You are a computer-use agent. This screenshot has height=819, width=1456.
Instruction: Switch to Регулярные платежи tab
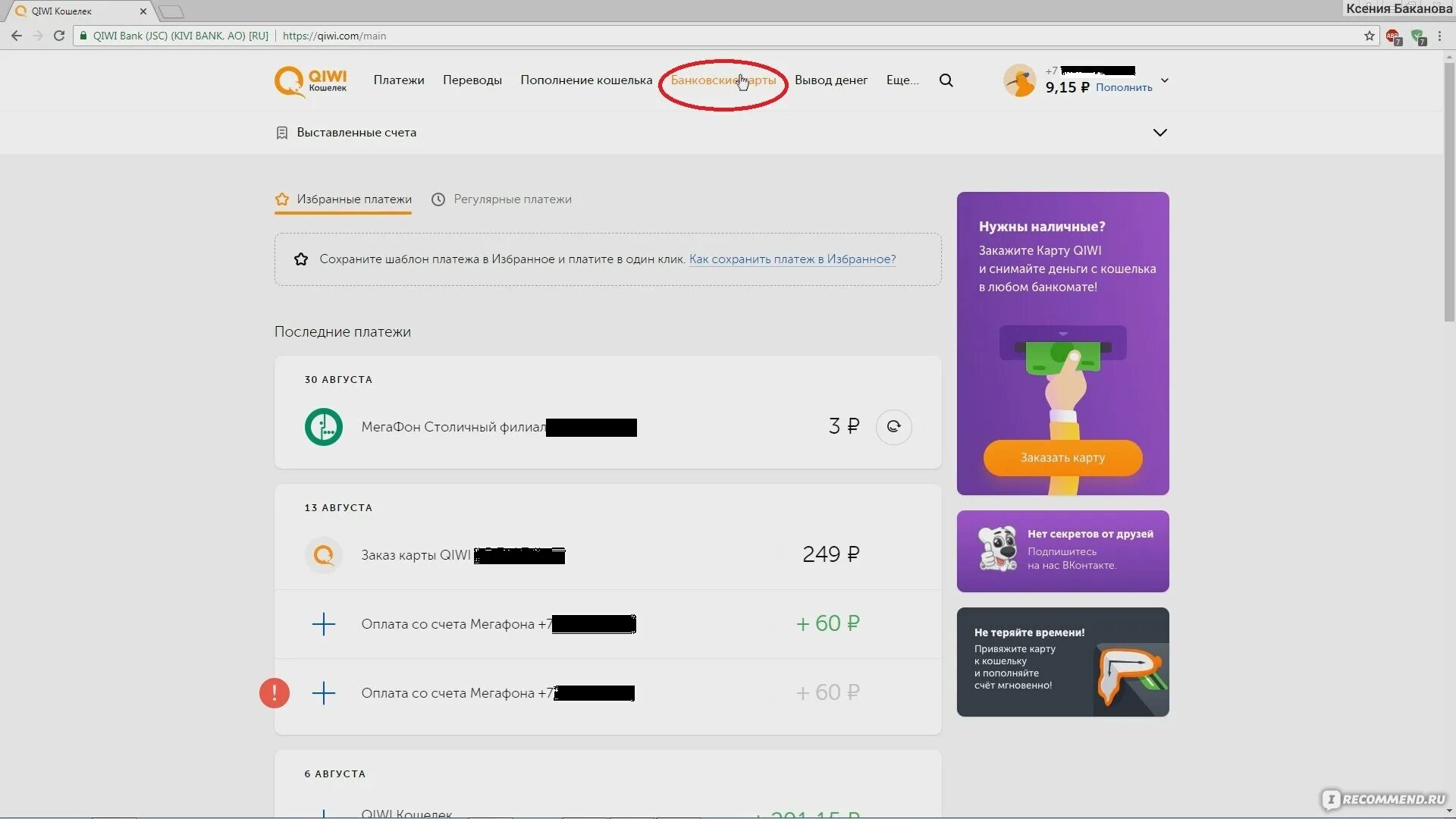point(512,199)
